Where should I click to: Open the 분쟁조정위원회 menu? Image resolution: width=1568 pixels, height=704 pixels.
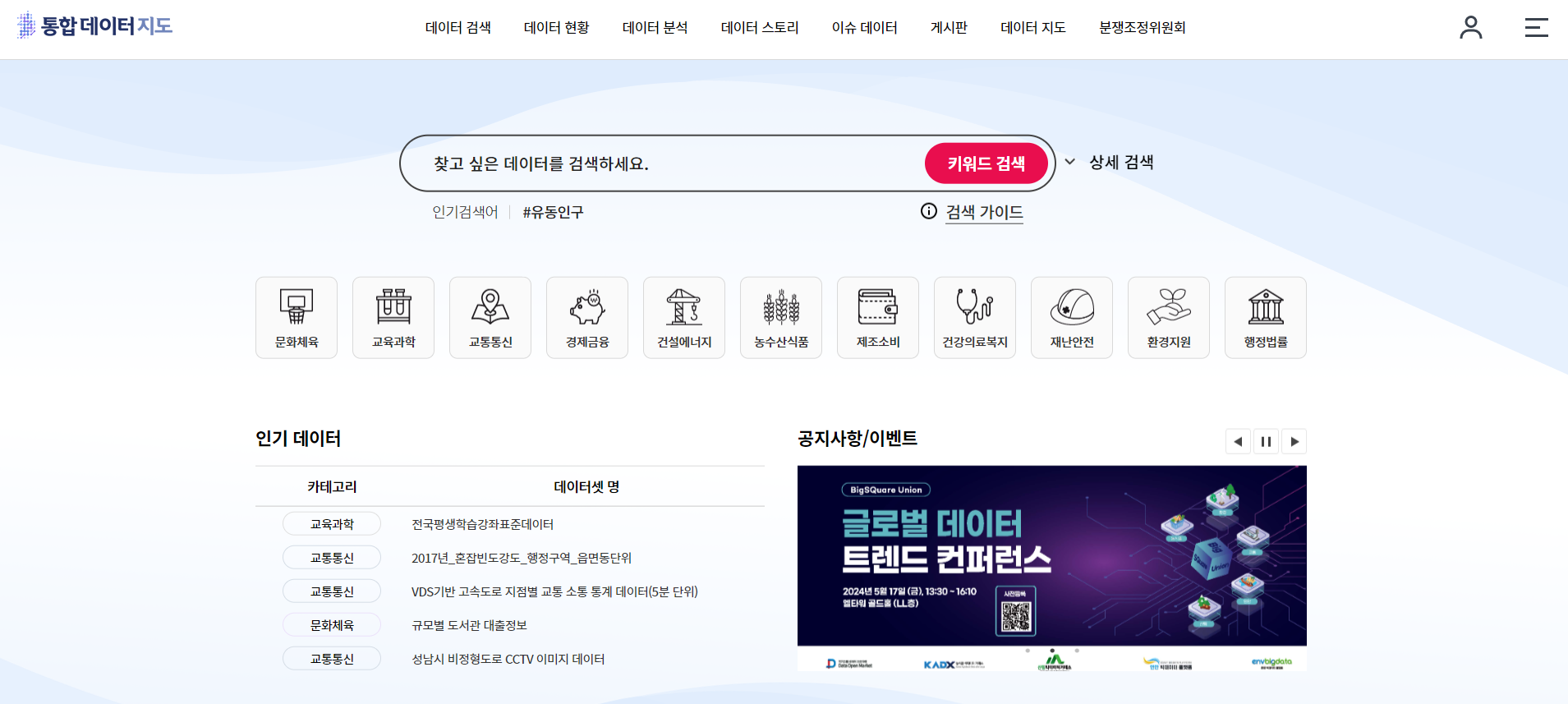click(1143, 28)
